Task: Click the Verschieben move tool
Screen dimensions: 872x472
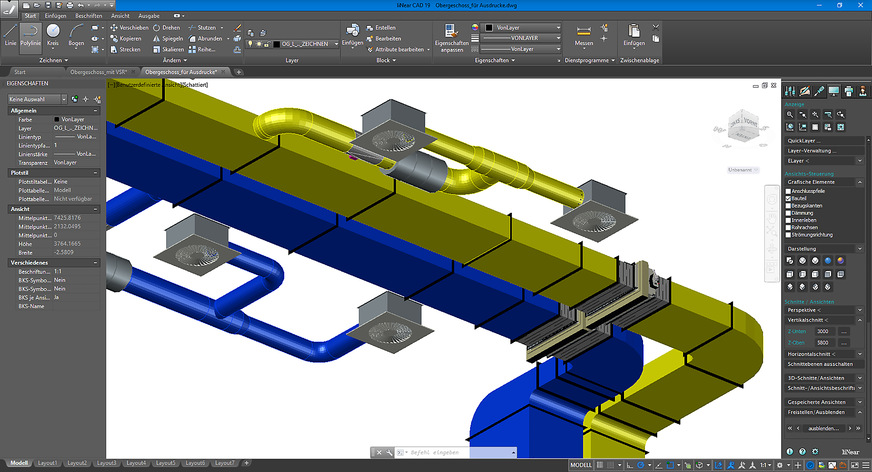Action: [129, 27]
